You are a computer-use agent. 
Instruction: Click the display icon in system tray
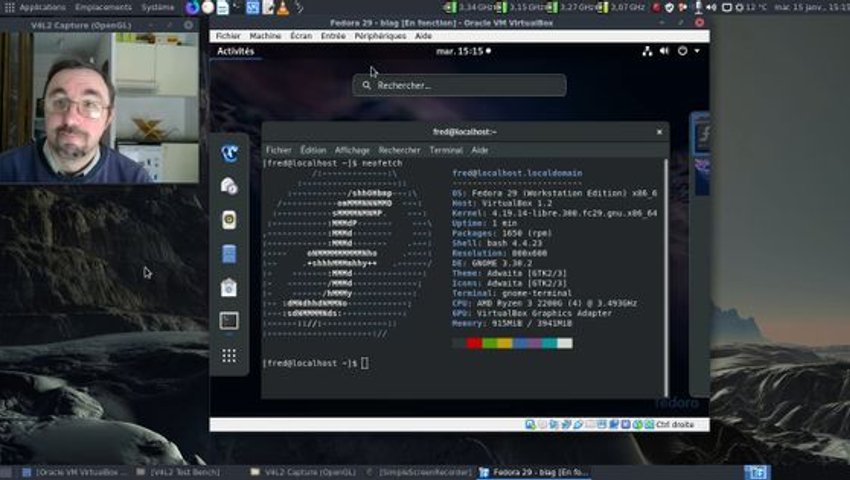pyautogui.click(x=727, y=8)
